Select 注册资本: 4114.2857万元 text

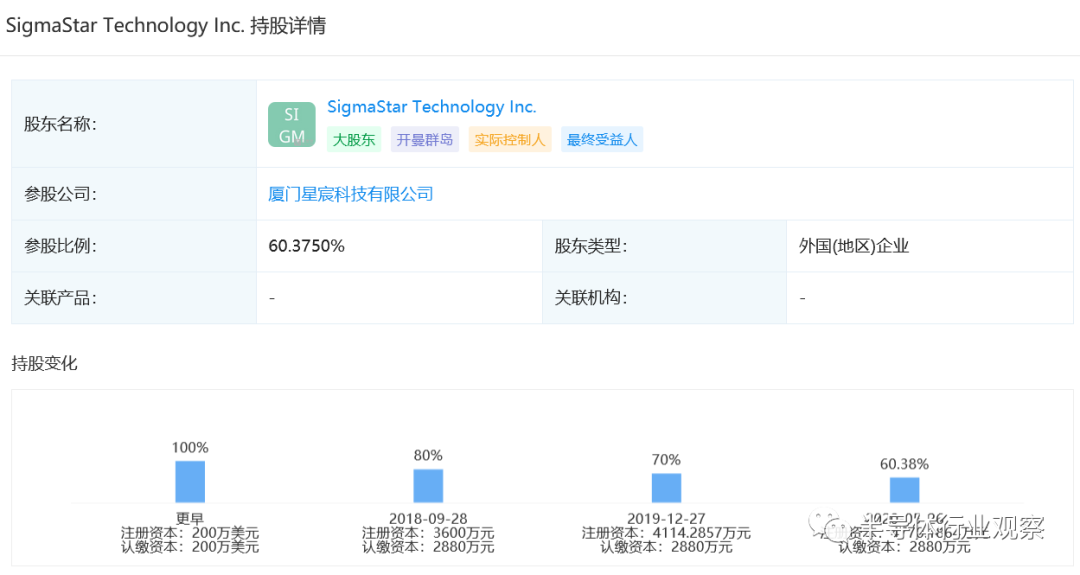coord(666,533)
